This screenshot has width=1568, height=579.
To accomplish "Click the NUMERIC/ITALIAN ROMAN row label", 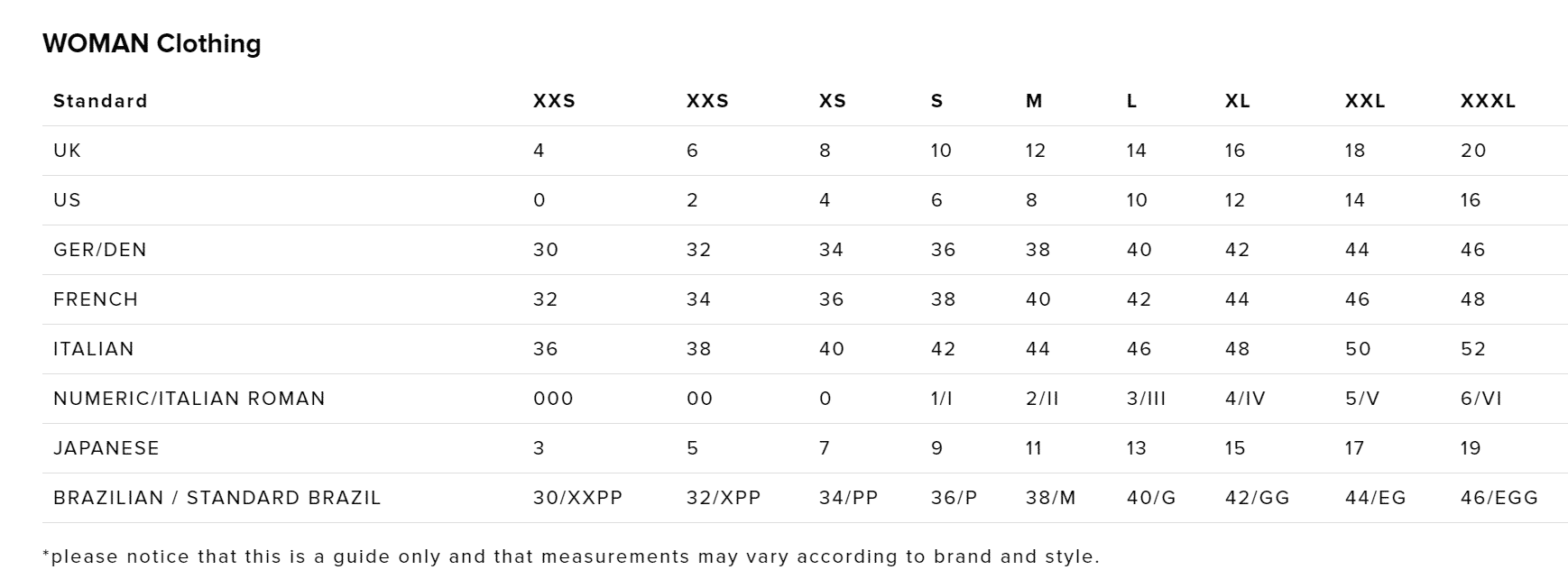I will pos(189,399).
